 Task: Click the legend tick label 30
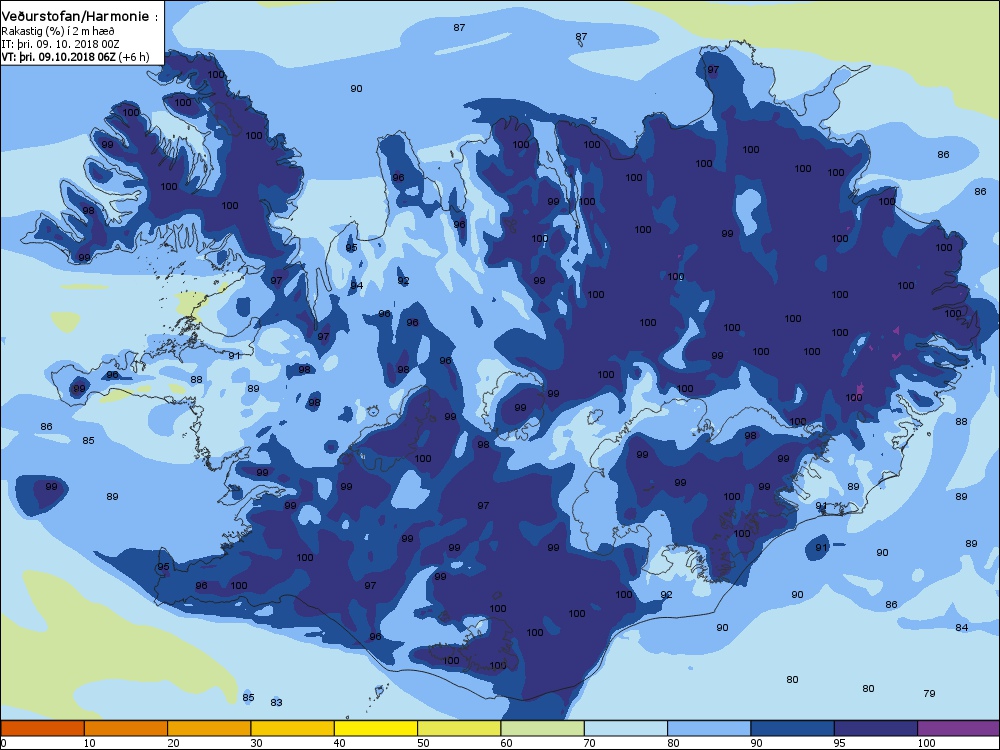click(x=256, y=743)
